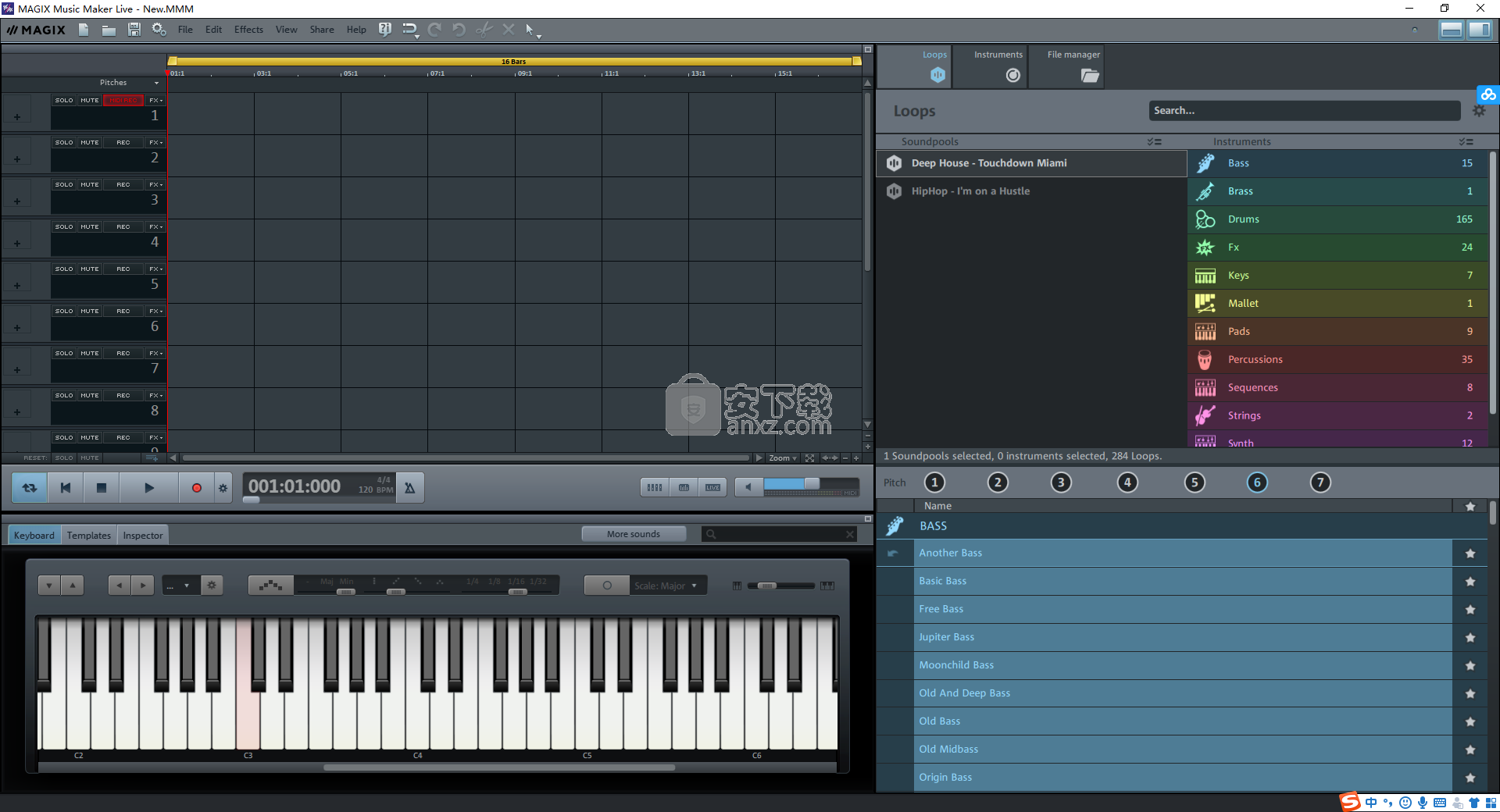Select Drums instrument category
1500x812 pixels.
coord(1338,219)
